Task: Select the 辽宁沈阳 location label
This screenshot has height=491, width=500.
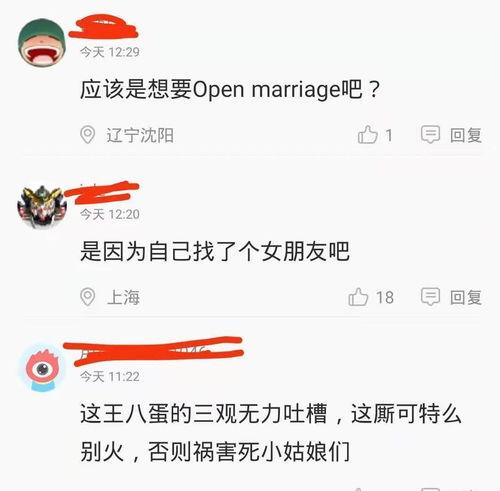Action: [140, 135]
